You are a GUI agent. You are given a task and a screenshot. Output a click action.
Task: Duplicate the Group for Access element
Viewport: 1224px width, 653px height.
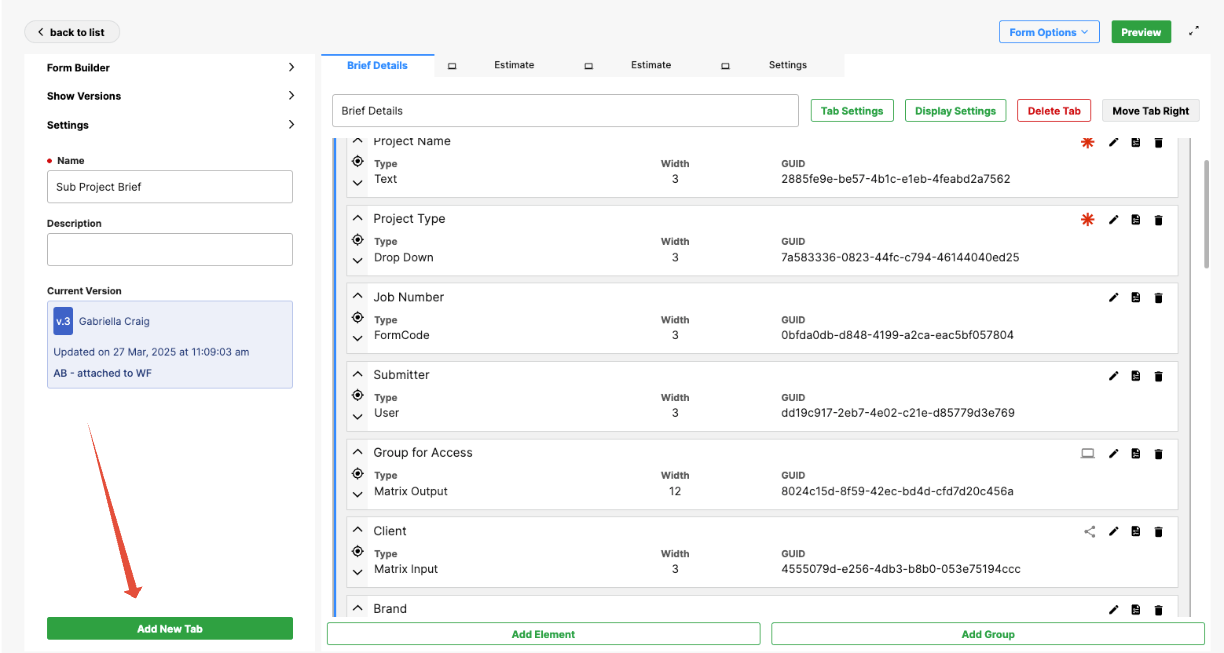[x=1136, y=454]
